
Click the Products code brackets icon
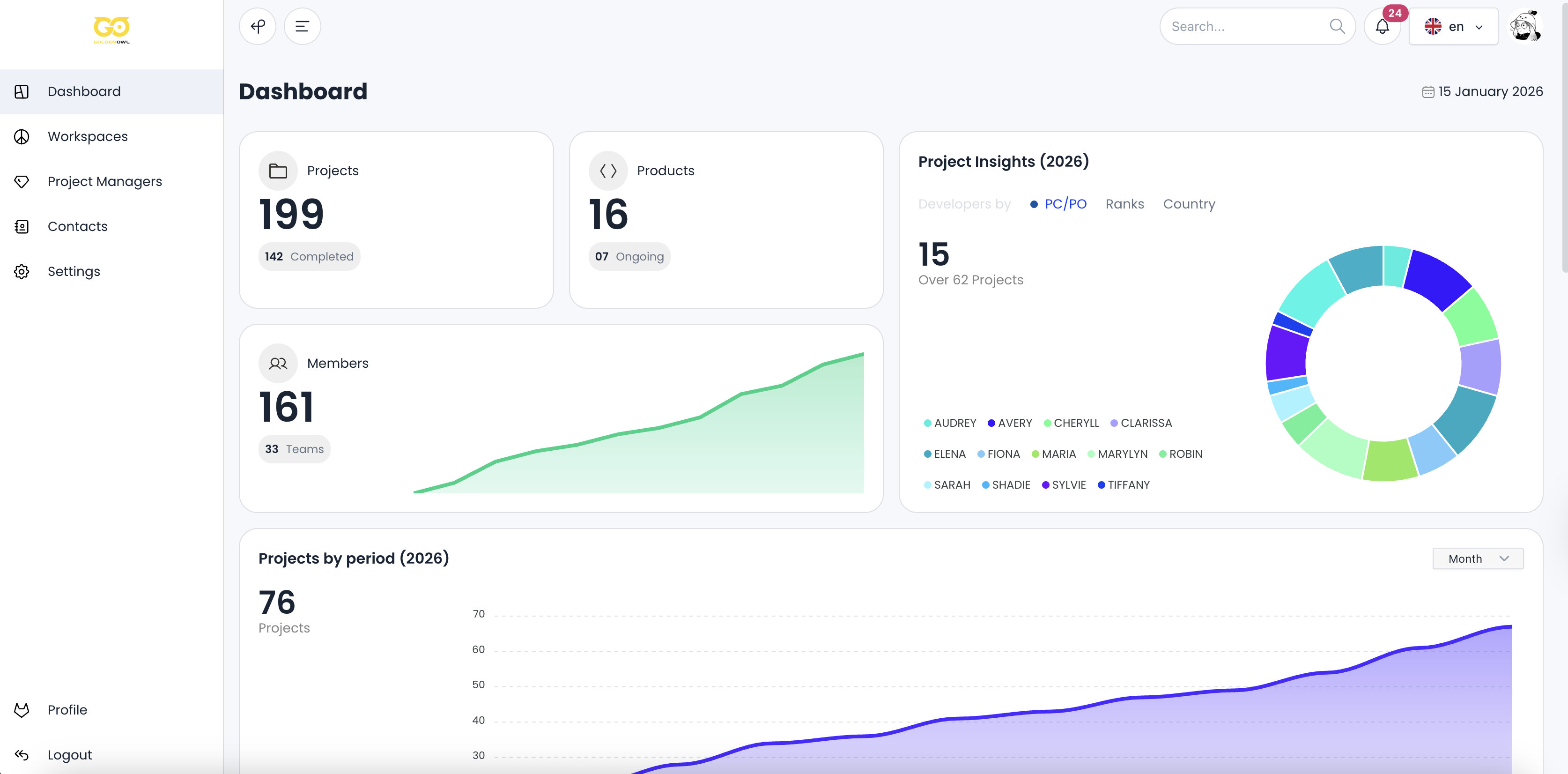coord(608,171)
